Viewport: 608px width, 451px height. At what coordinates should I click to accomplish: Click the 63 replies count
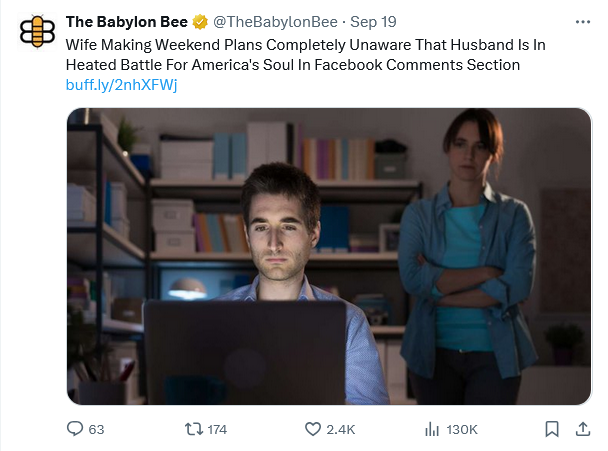(97, 429)
